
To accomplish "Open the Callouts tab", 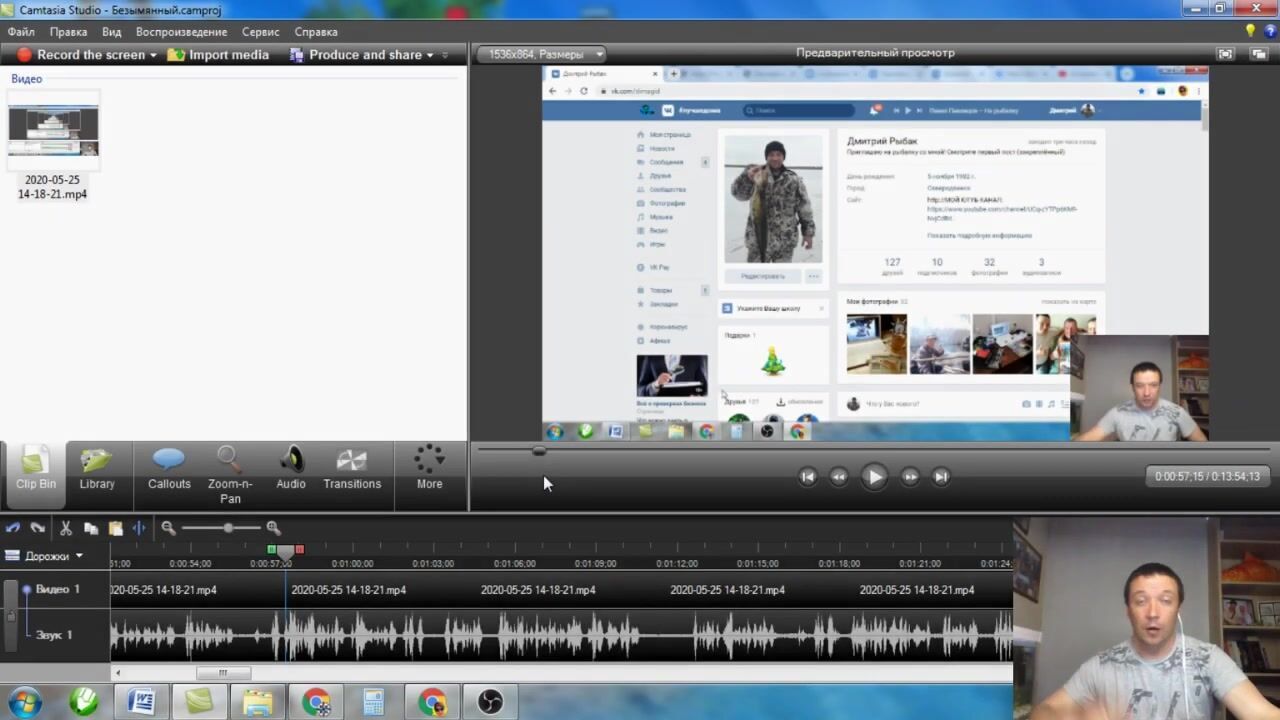I will pyautogui.click(x=169, y=470).
